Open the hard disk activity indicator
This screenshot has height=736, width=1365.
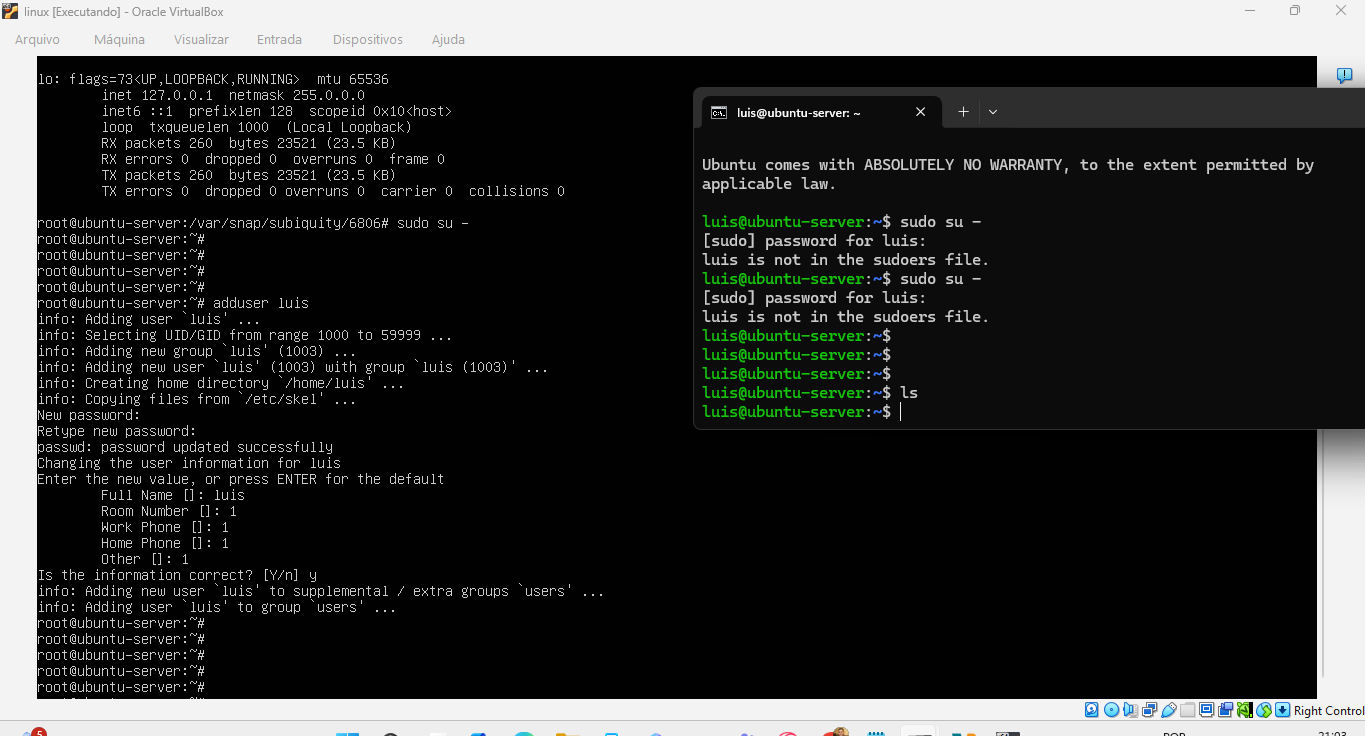[x=1093, y=710]
